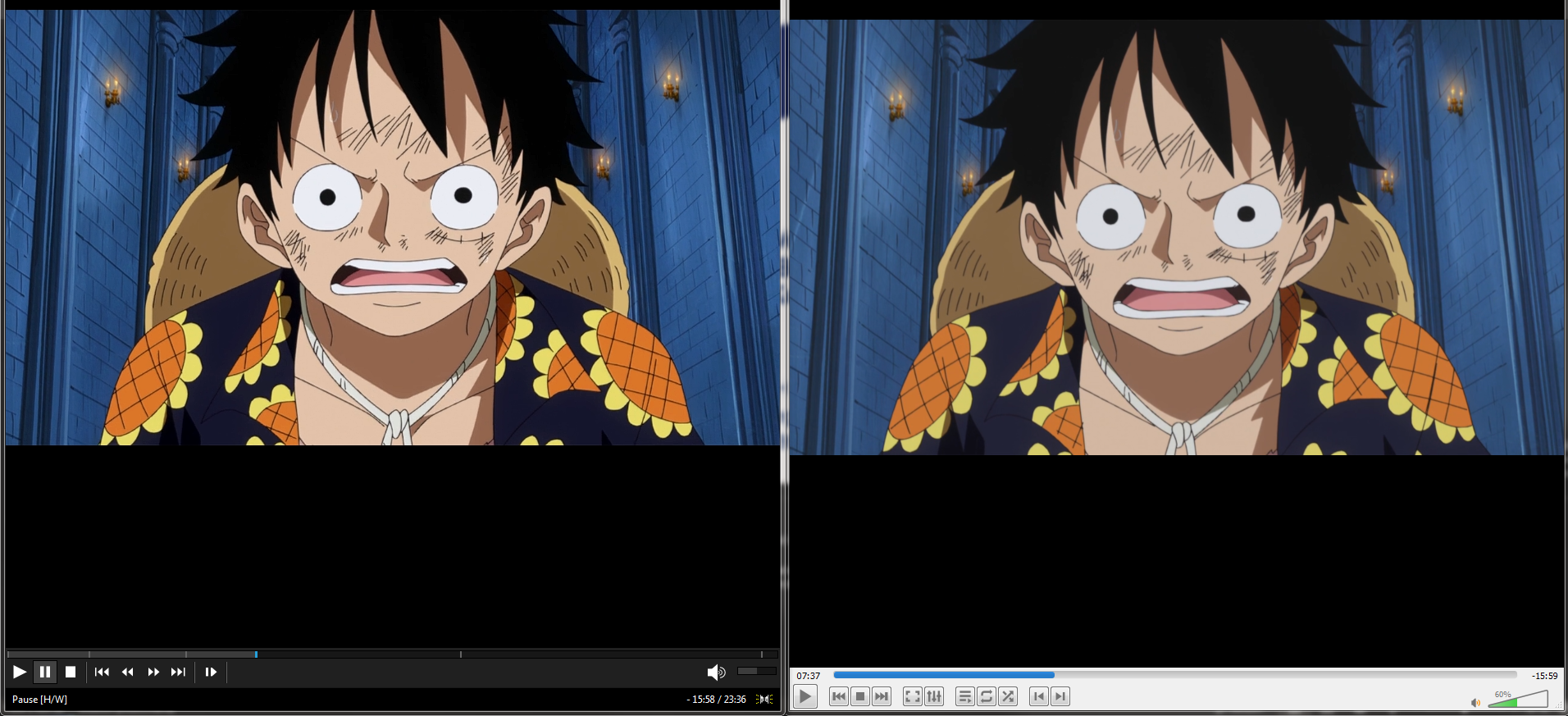The image size is (1568, 716).
Task: Stop playback in the VLC player
Action: 859,696
